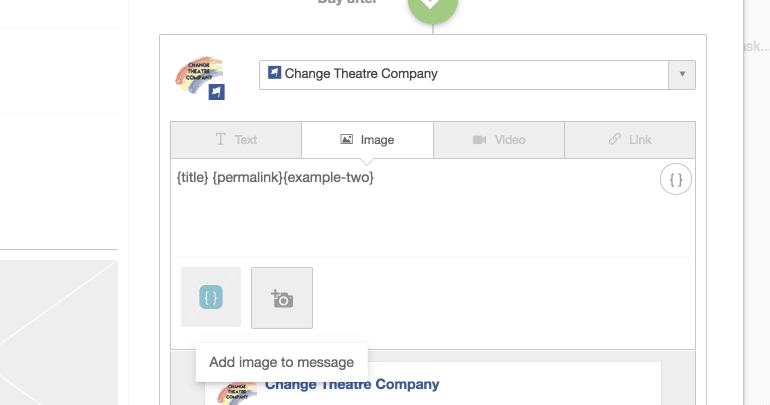Select the blue curly braces image placeholder thumbnail
This screenshot has width=770, height=405.
(211, 297)
